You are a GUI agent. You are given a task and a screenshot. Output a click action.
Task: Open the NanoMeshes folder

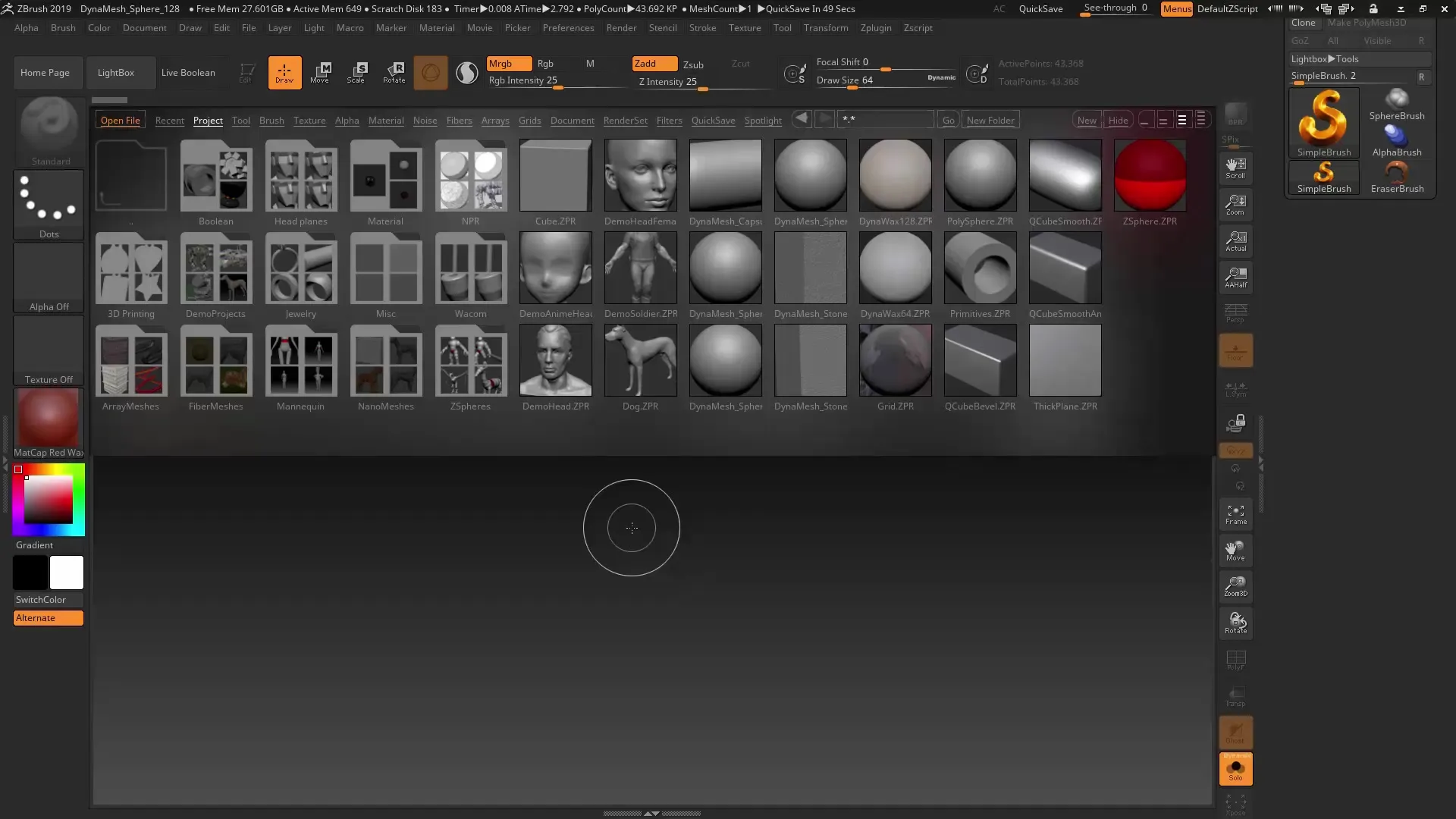(x=386, y=368)
